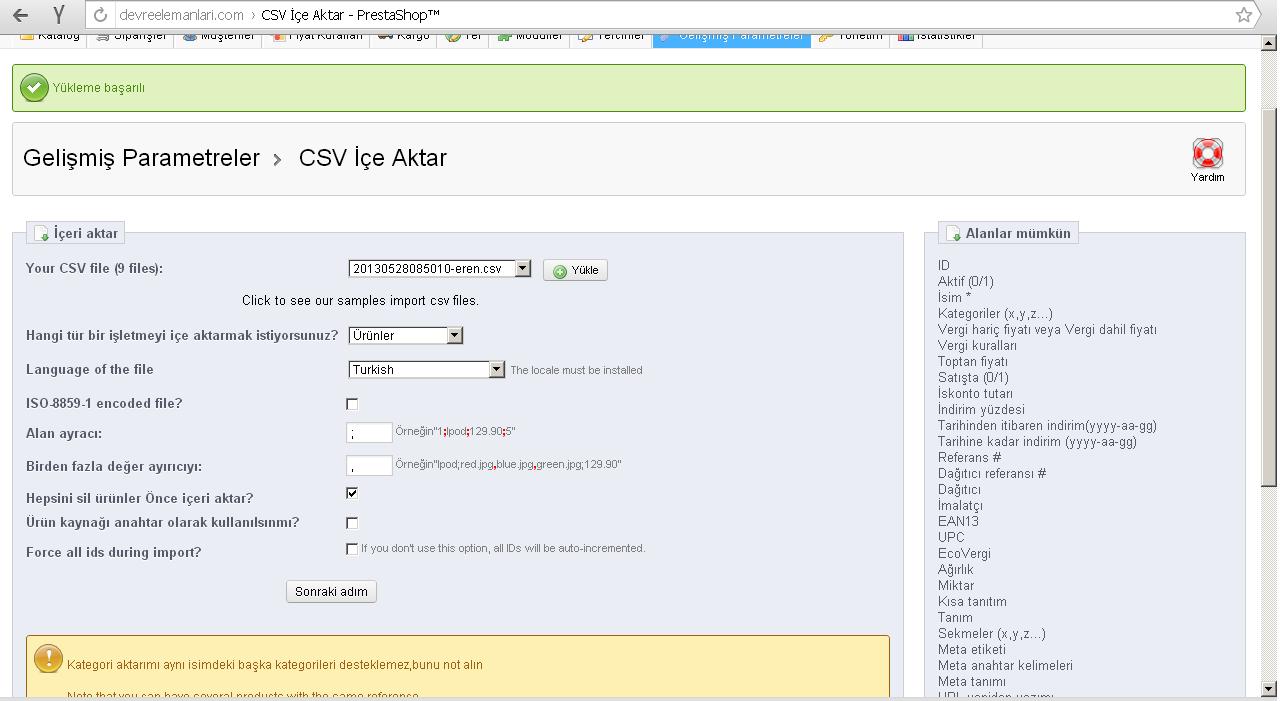Image resolution: width=1280 pixels, height=701 pixels.
Task: Focus the Alan ayracı separator field
Action: 369,433
